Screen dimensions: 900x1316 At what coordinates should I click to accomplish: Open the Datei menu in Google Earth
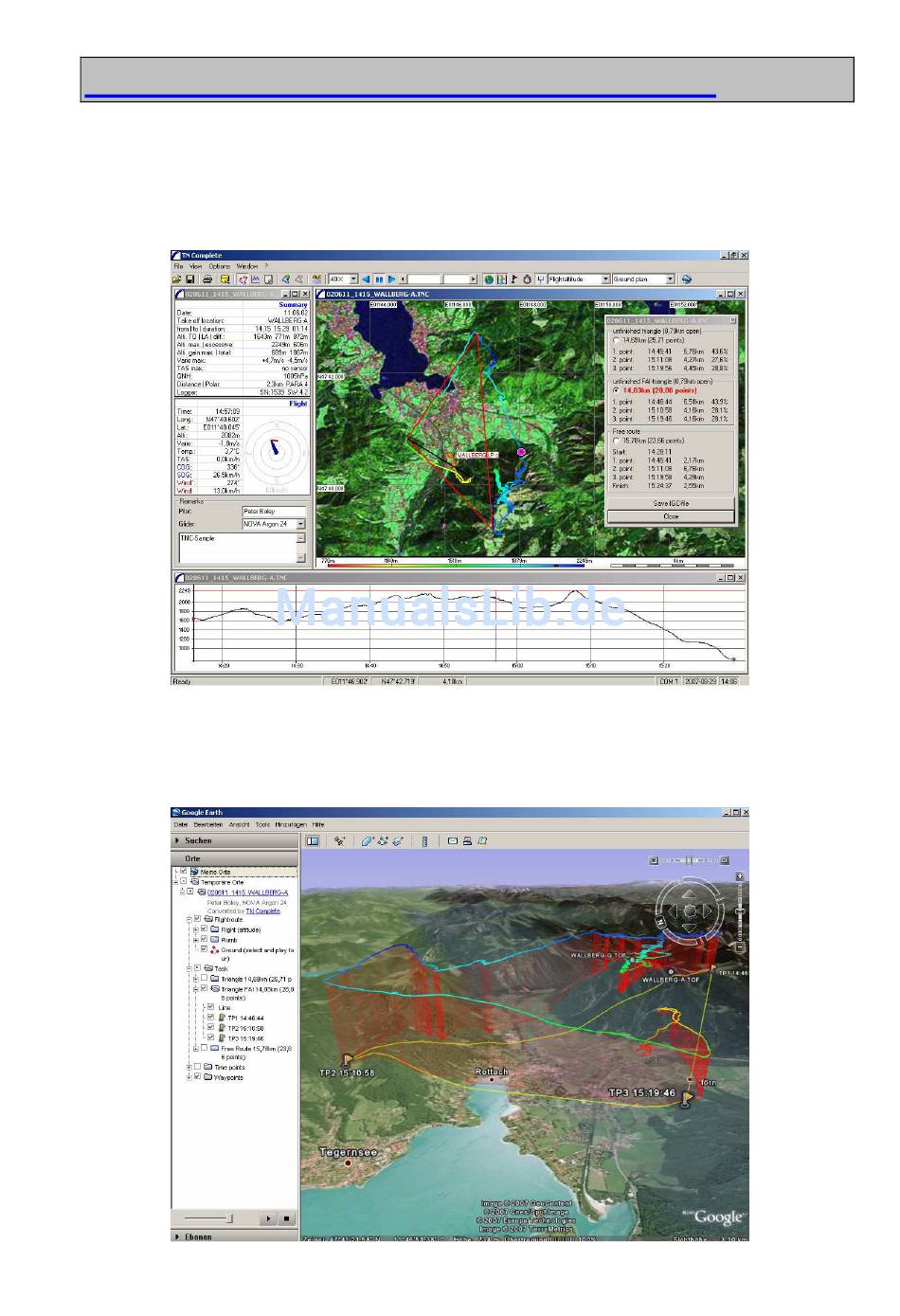(180, 824)
